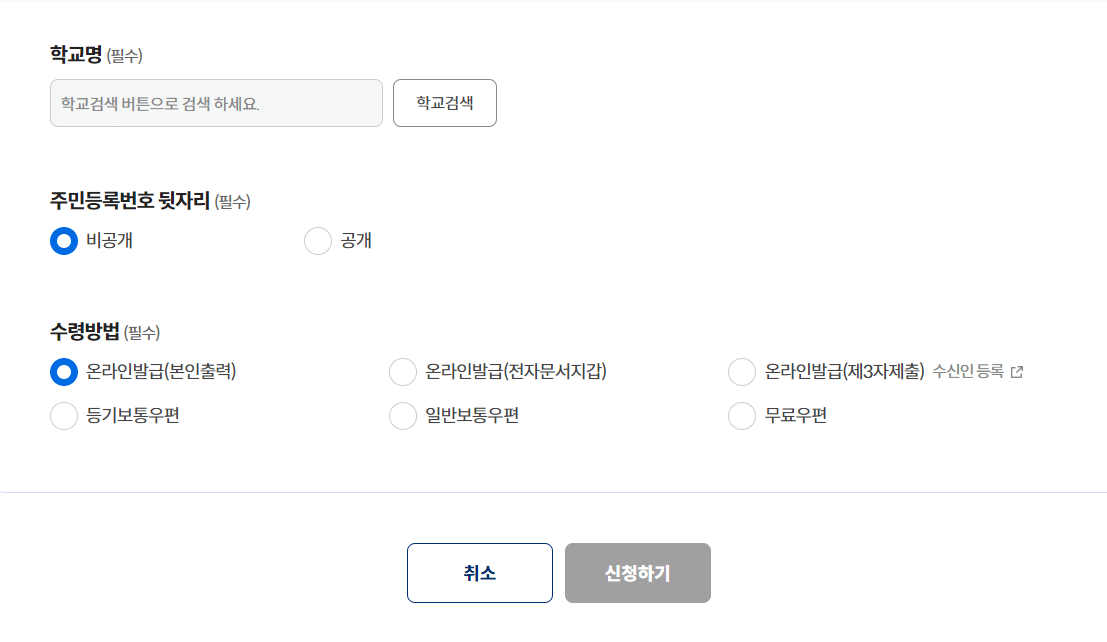Click the 취소 cancel button

click(x=479, y=572)
